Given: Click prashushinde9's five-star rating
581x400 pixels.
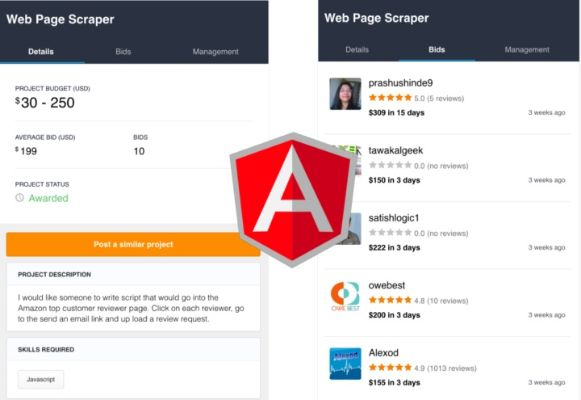Looking at the screenshot, I should (390, 98).
